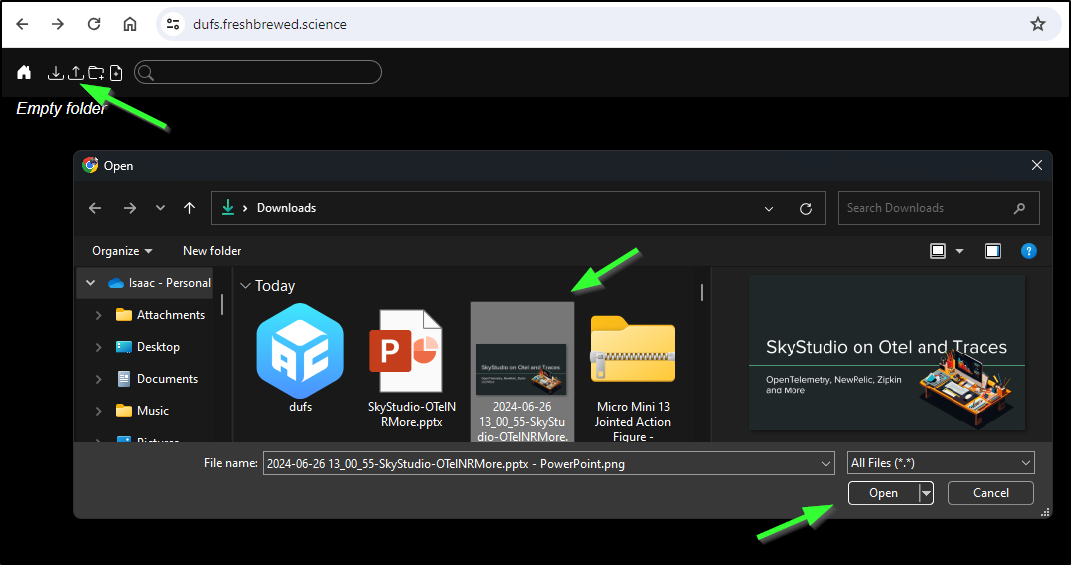Select Micro Mini 13 zip folder
The height and width of the screenshot is (565, 1071).
632,377
